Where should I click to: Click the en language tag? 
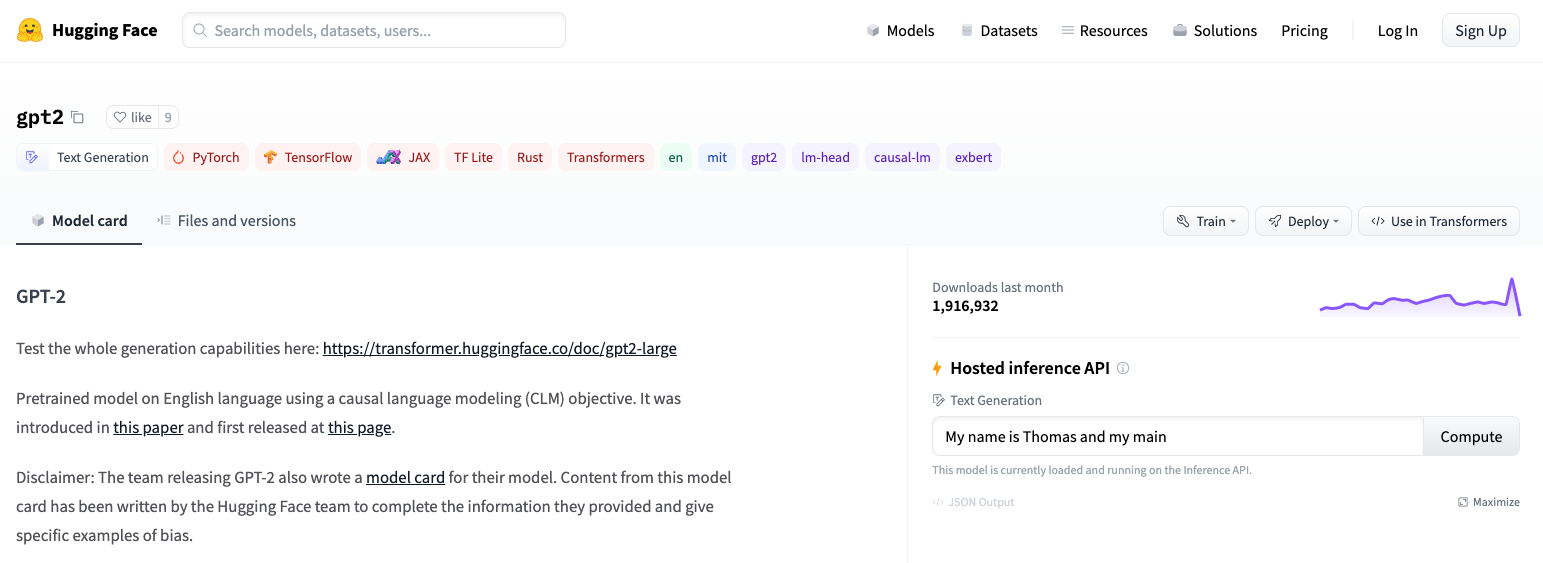click(676, 157)
